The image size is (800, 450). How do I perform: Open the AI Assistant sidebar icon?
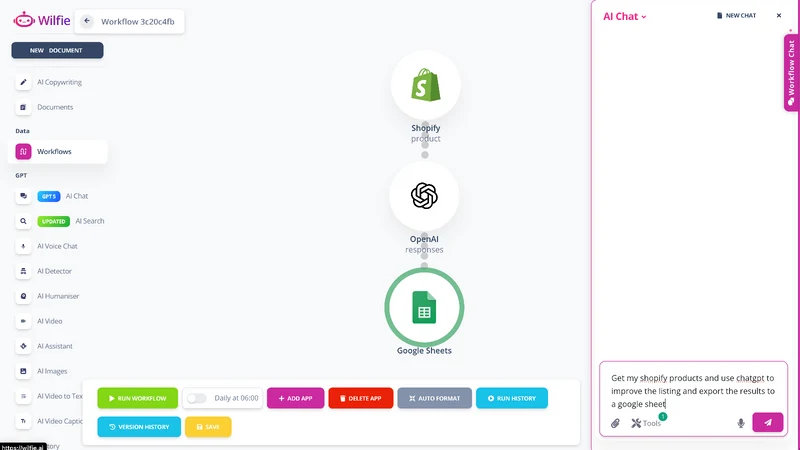point(23,346)
